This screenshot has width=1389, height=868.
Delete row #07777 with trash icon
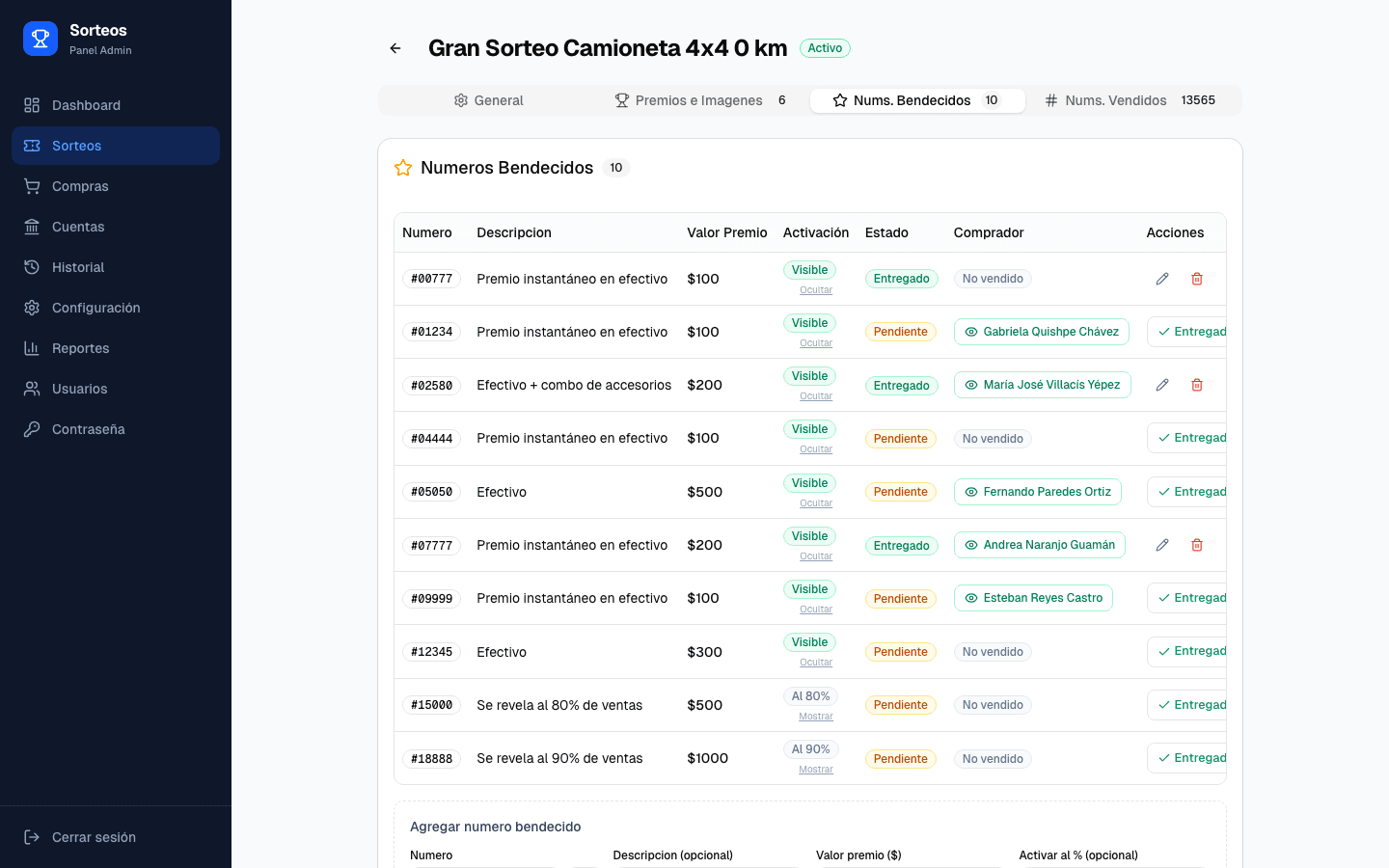pyautogui.click(x=1197, y=545)
